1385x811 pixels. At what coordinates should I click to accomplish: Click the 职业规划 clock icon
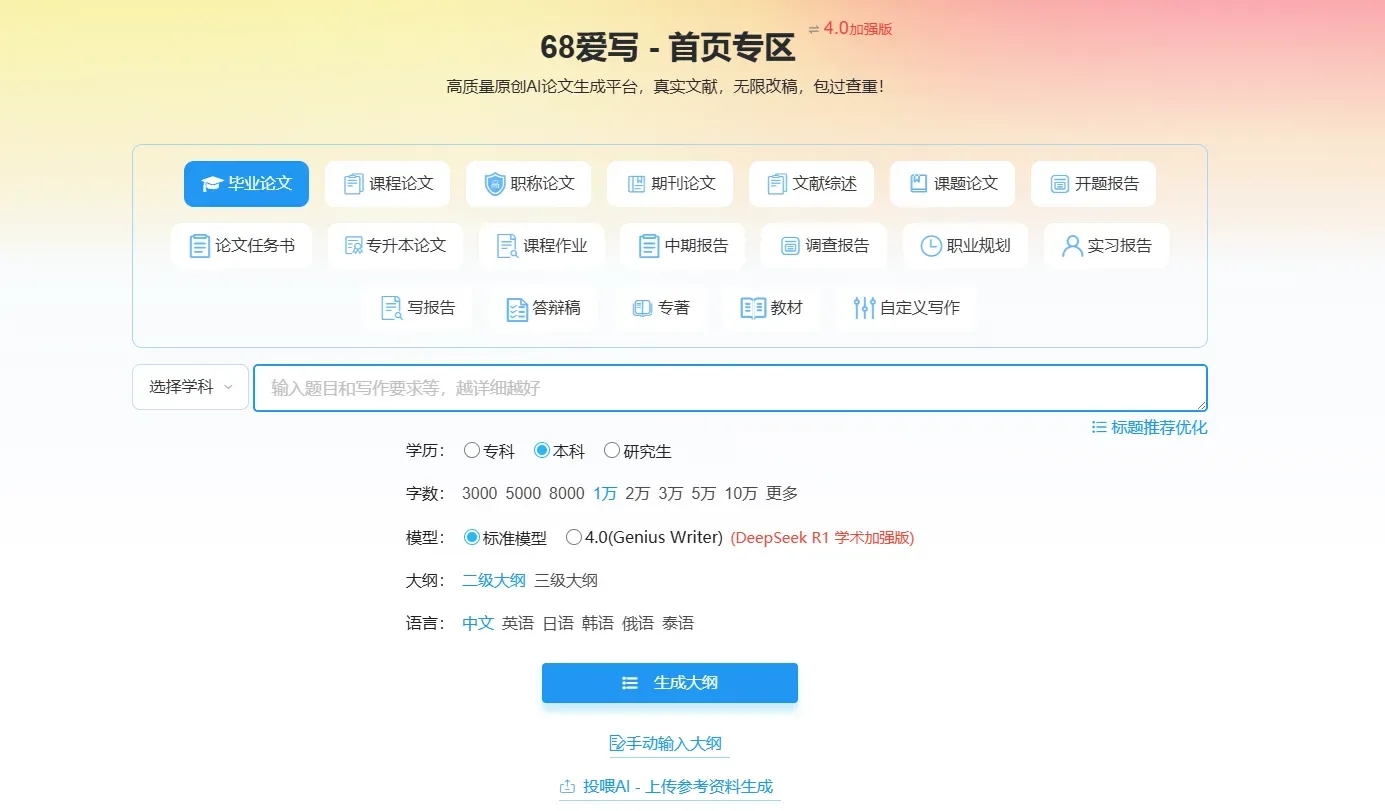931,246
